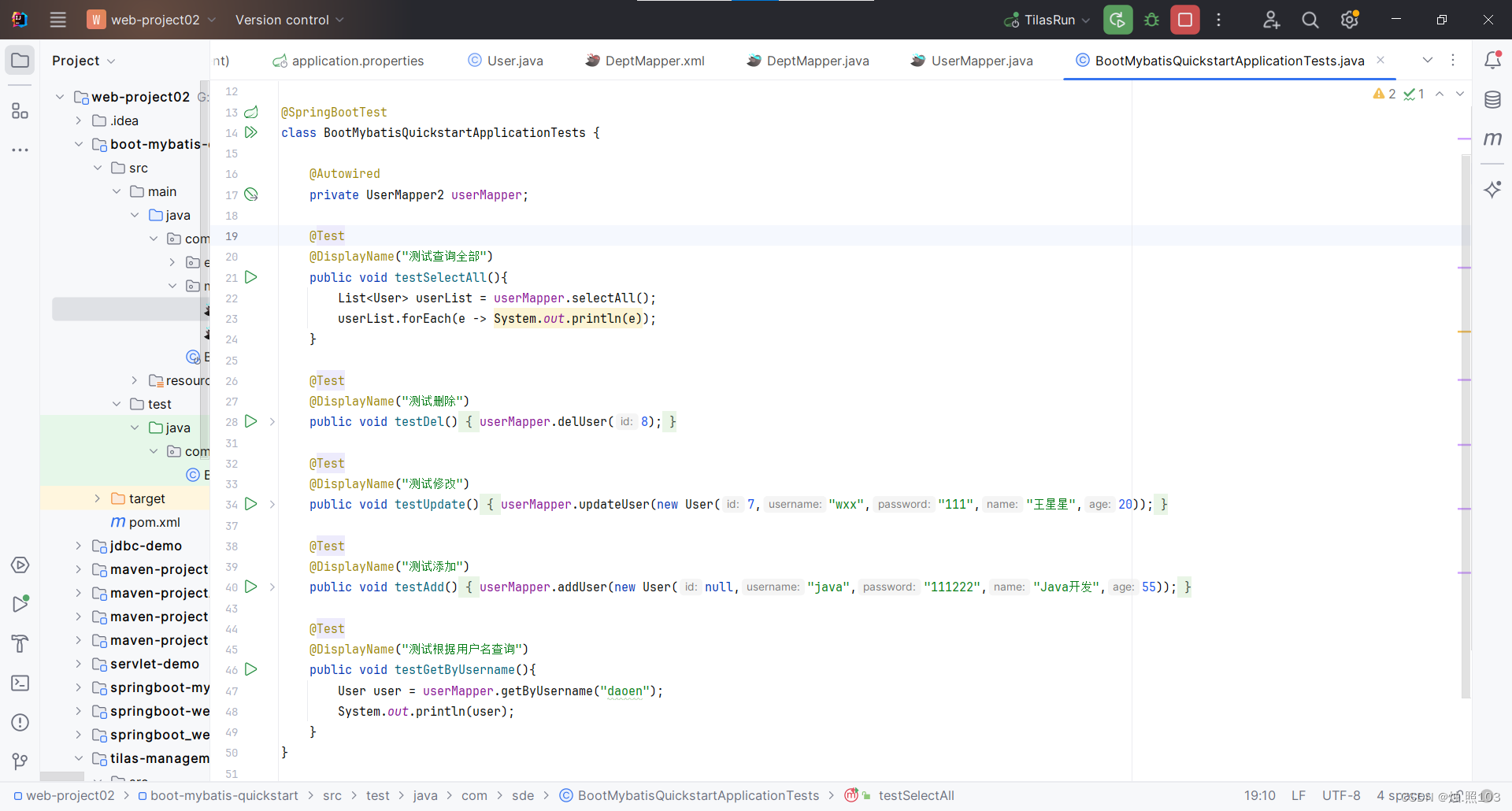Stop the running TilasRun process

click(1184, 20)
